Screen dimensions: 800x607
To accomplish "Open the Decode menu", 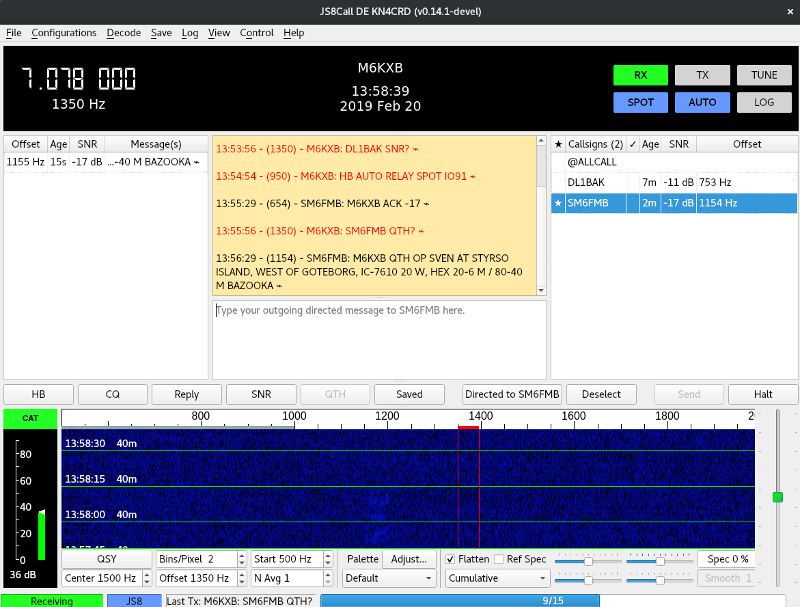I will 124,33.
